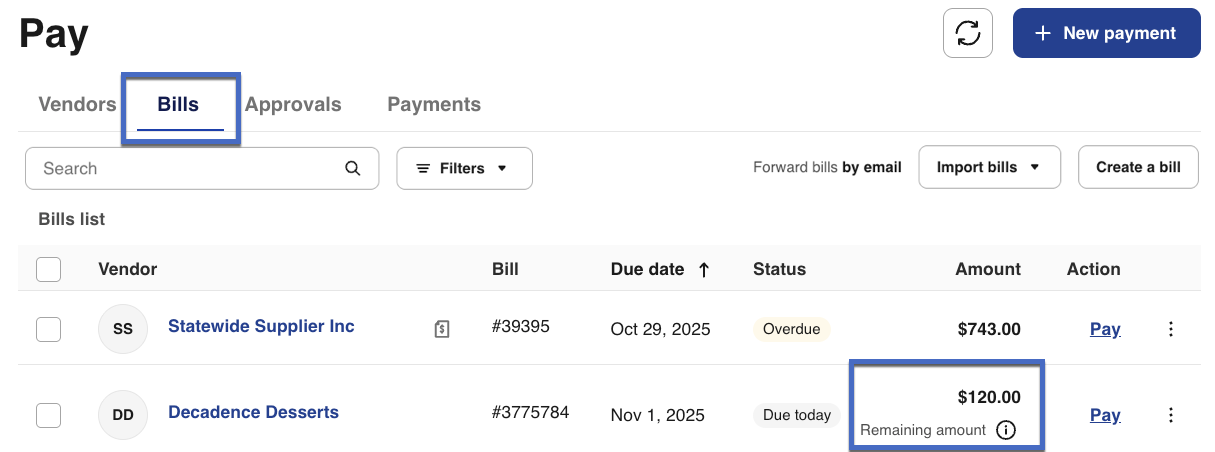Click the search magnifier icon
The height and width of the screenshot is (452, 1215).
pos(352,168)
